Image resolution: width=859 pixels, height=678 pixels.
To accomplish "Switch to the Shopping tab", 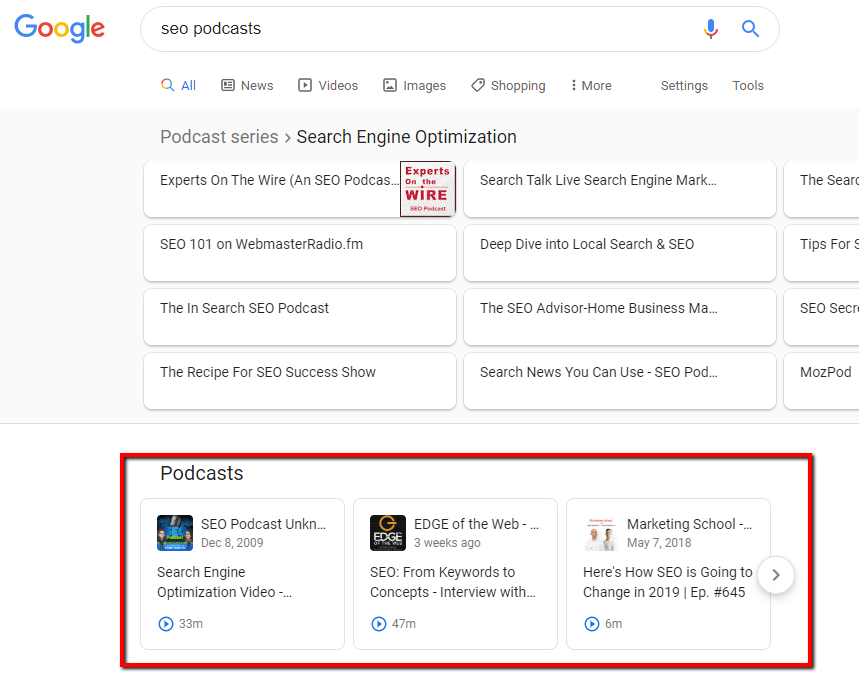I will coord(508,85).
